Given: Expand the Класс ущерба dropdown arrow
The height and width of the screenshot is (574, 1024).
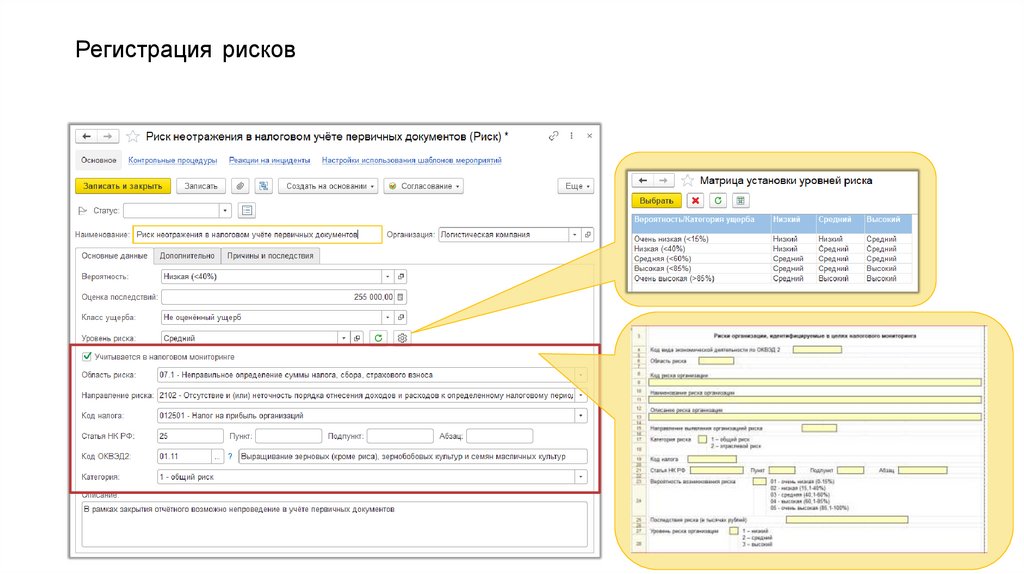Looking at the screenshot, I should 387,317.
